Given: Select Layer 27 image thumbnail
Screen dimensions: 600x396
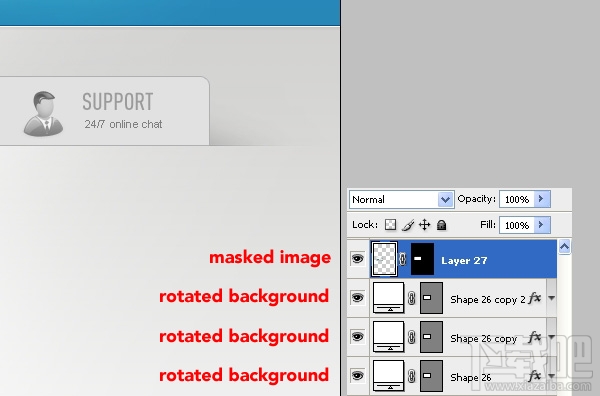Looking at the screenshot, I should tap(384, 259).
